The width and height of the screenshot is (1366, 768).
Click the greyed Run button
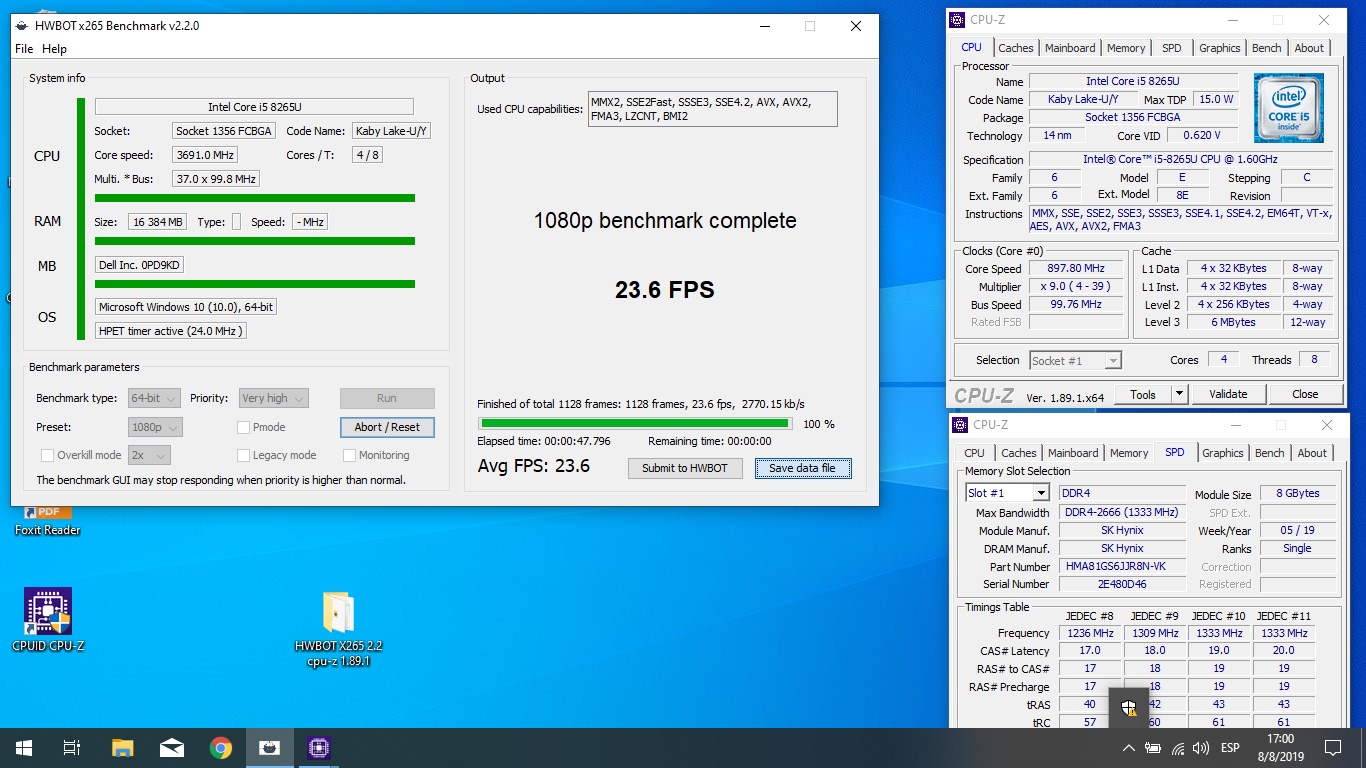pos(387,398)
